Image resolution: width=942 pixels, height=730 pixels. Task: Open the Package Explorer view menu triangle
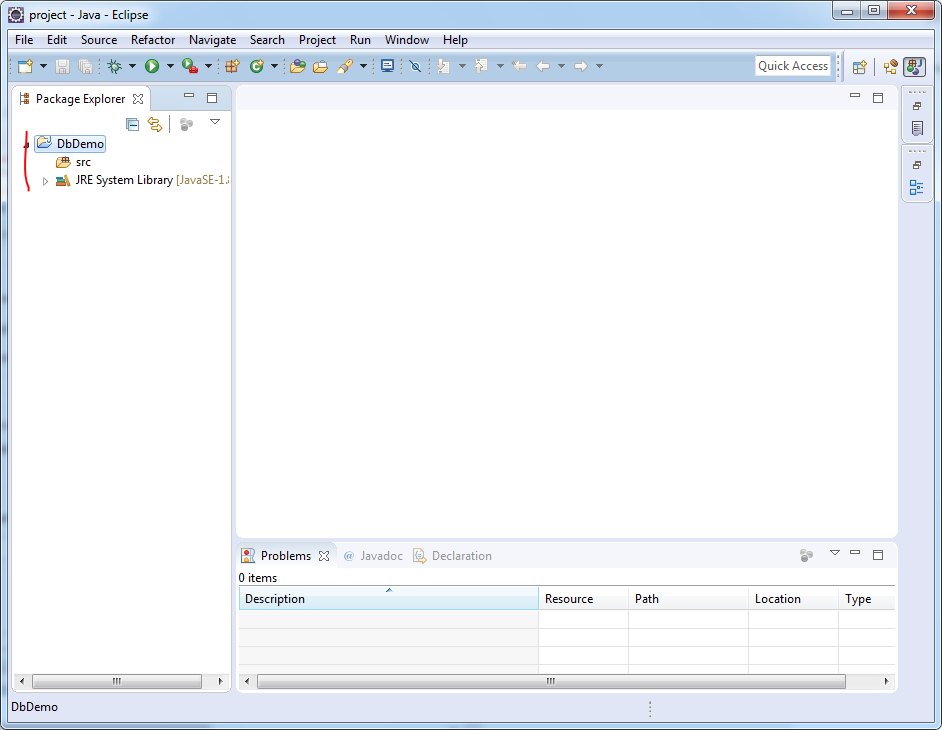coord(215,122)
